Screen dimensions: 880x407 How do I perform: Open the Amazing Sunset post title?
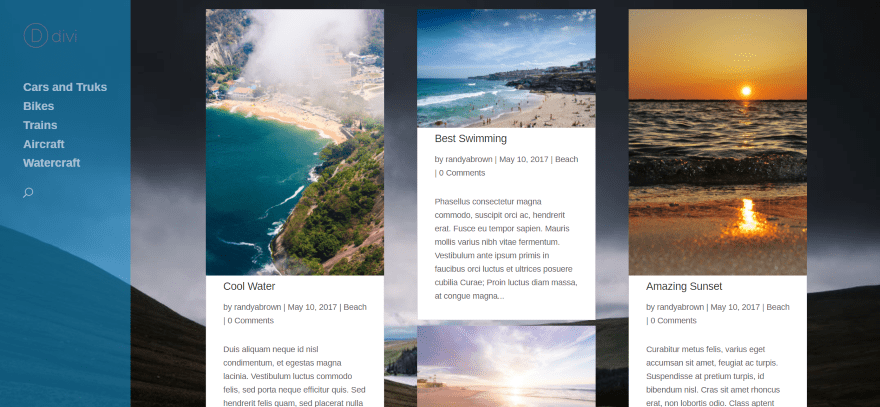coord(684,286)
